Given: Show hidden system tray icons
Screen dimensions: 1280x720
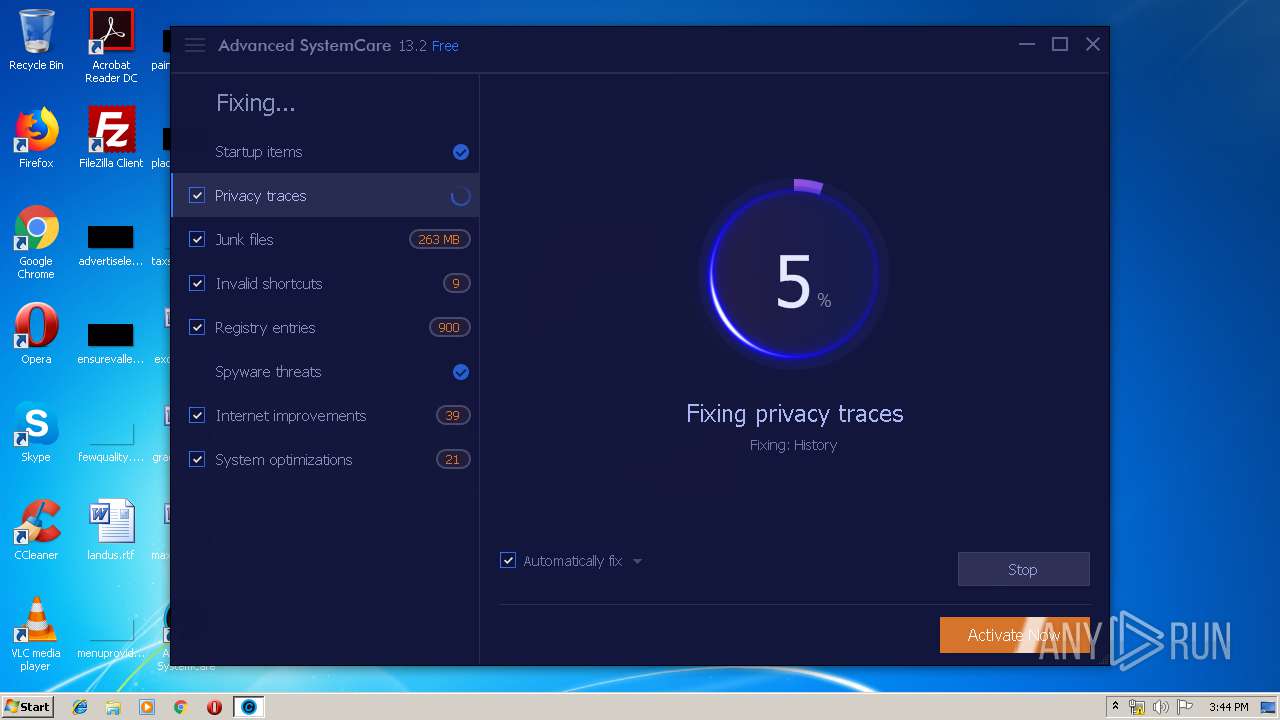Looking at the screenshot, I should 1116,707.
